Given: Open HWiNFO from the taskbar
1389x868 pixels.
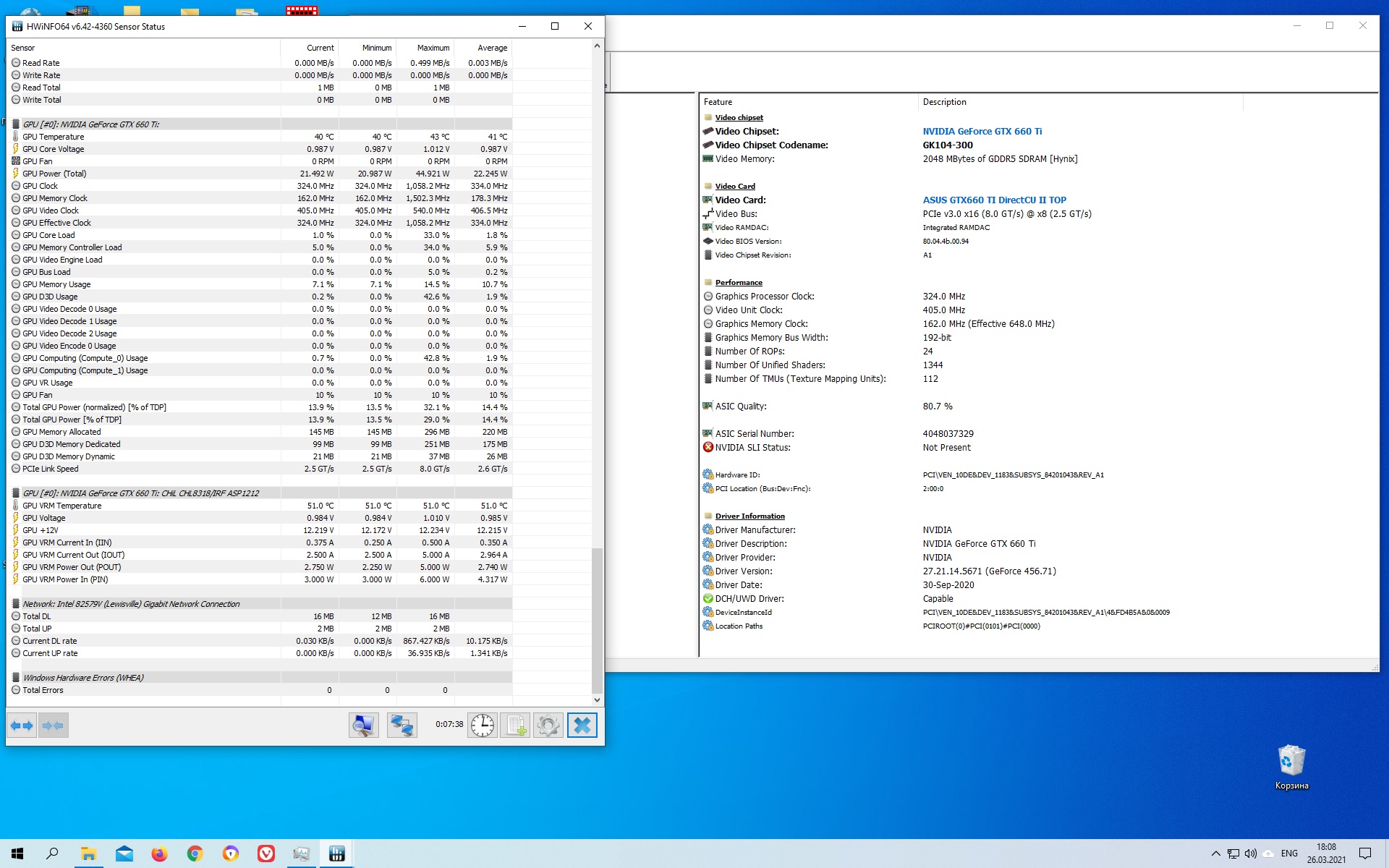Looking at the screenshot, I should 336,854.
